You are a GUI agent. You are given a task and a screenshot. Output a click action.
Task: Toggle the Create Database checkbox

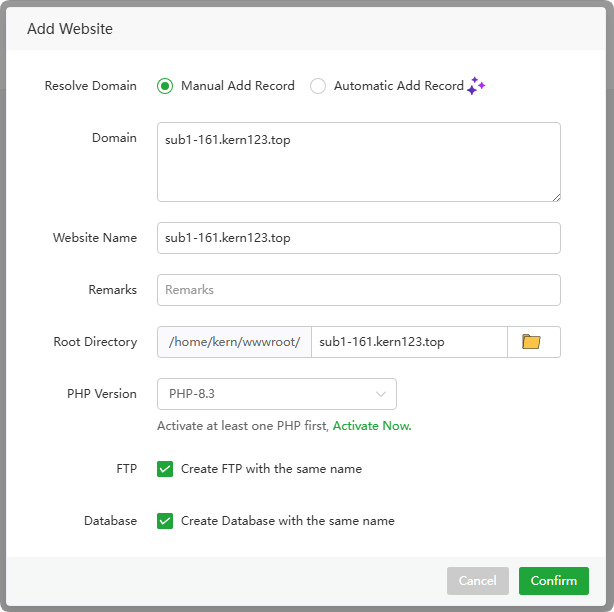pyautogui.click(x=165, y=521)
